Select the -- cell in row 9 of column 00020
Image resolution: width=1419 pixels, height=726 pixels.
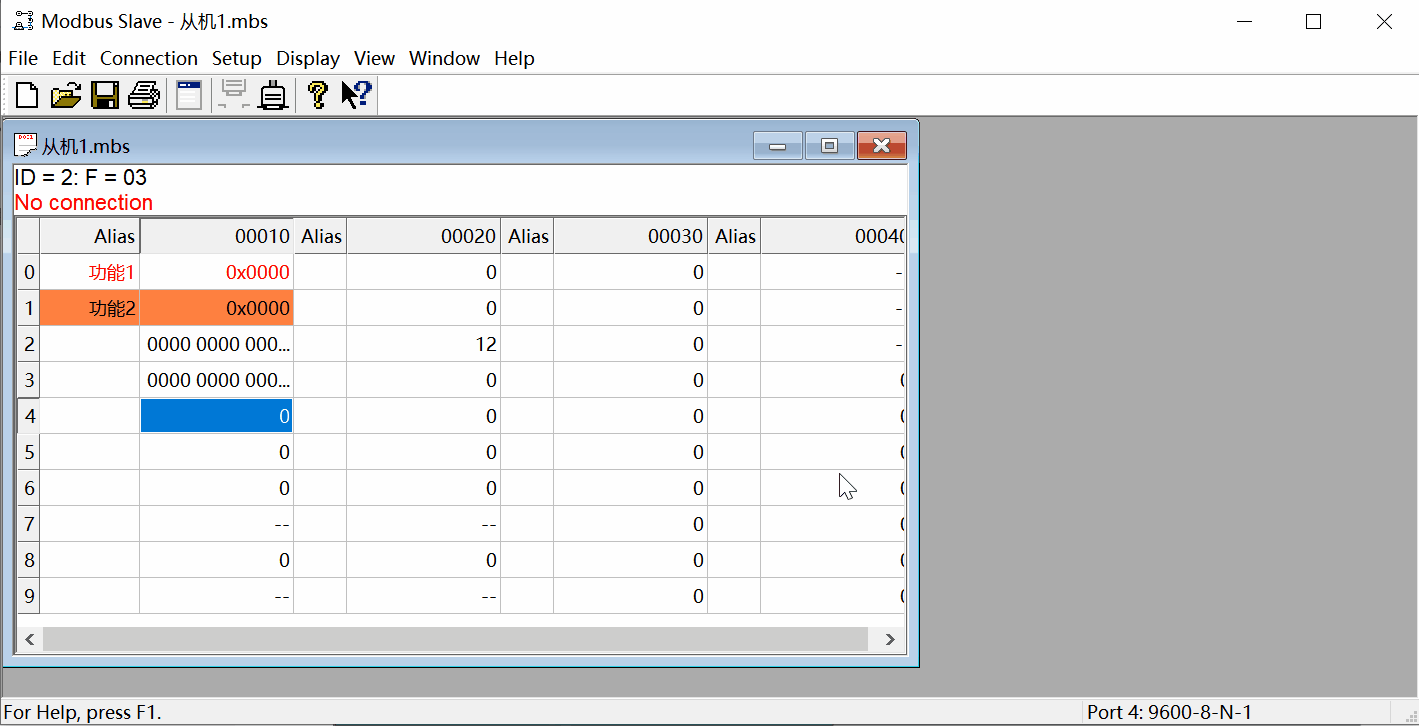point(424,596)
